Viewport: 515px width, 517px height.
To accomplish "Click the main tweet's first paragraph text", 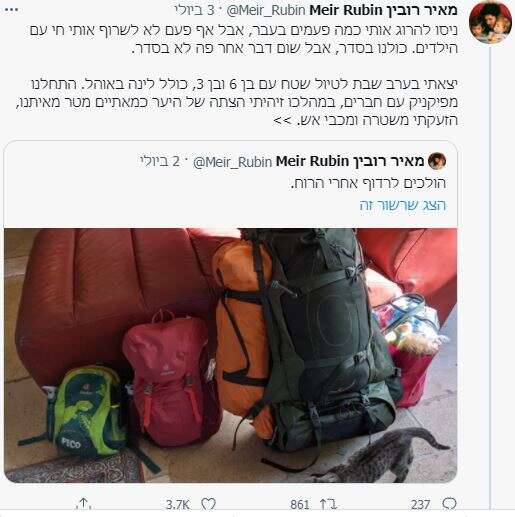I will point(243,39).
